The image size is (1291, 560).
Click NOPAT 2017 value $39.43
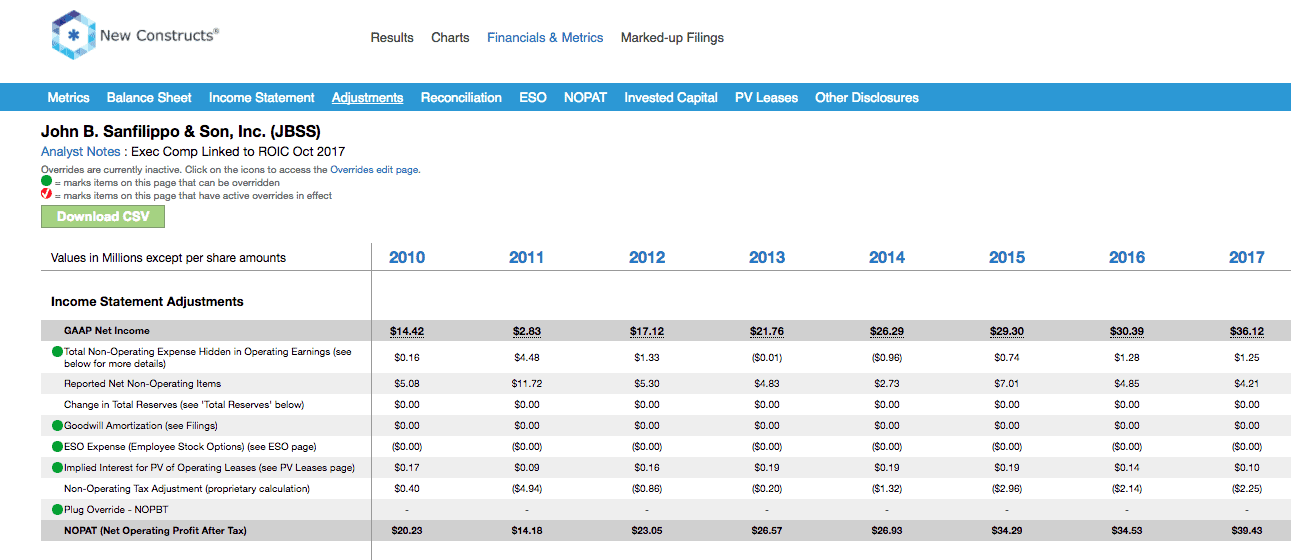pyautogui.click(x=1247, y=531)
